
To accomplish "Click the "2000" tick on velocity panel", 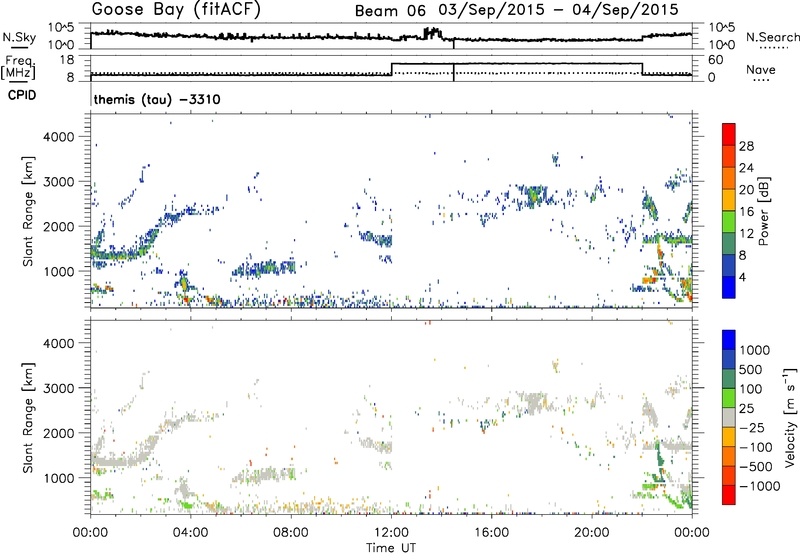I will tap(59, 433).
